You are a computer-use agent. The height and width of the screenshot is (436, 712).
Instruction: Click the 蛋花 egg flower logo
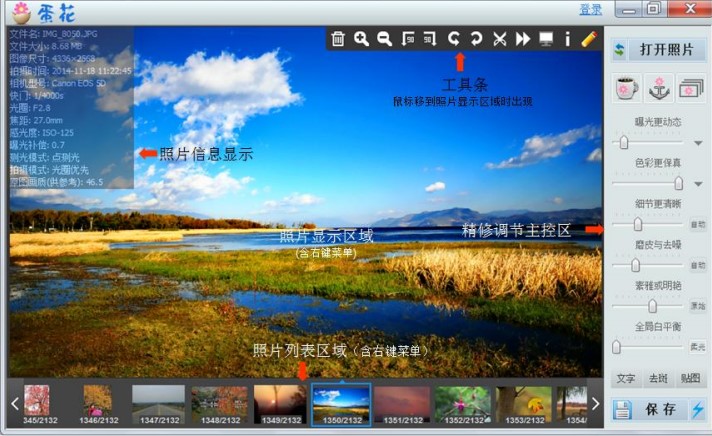pos(44,13)
